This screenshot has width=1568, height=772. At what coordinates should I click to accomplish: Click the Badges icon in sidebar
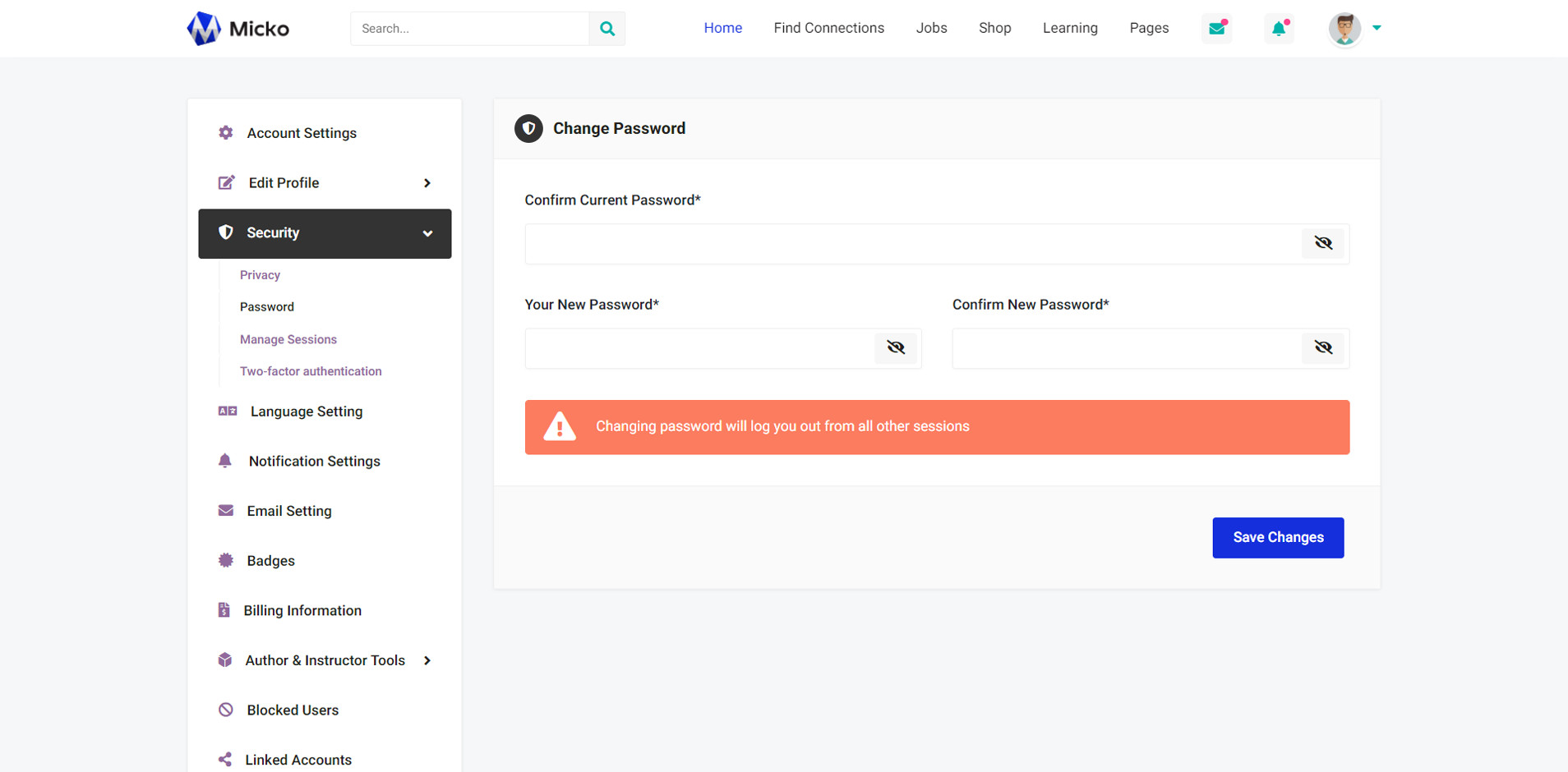pyautogui.click(x=226, y=561)
